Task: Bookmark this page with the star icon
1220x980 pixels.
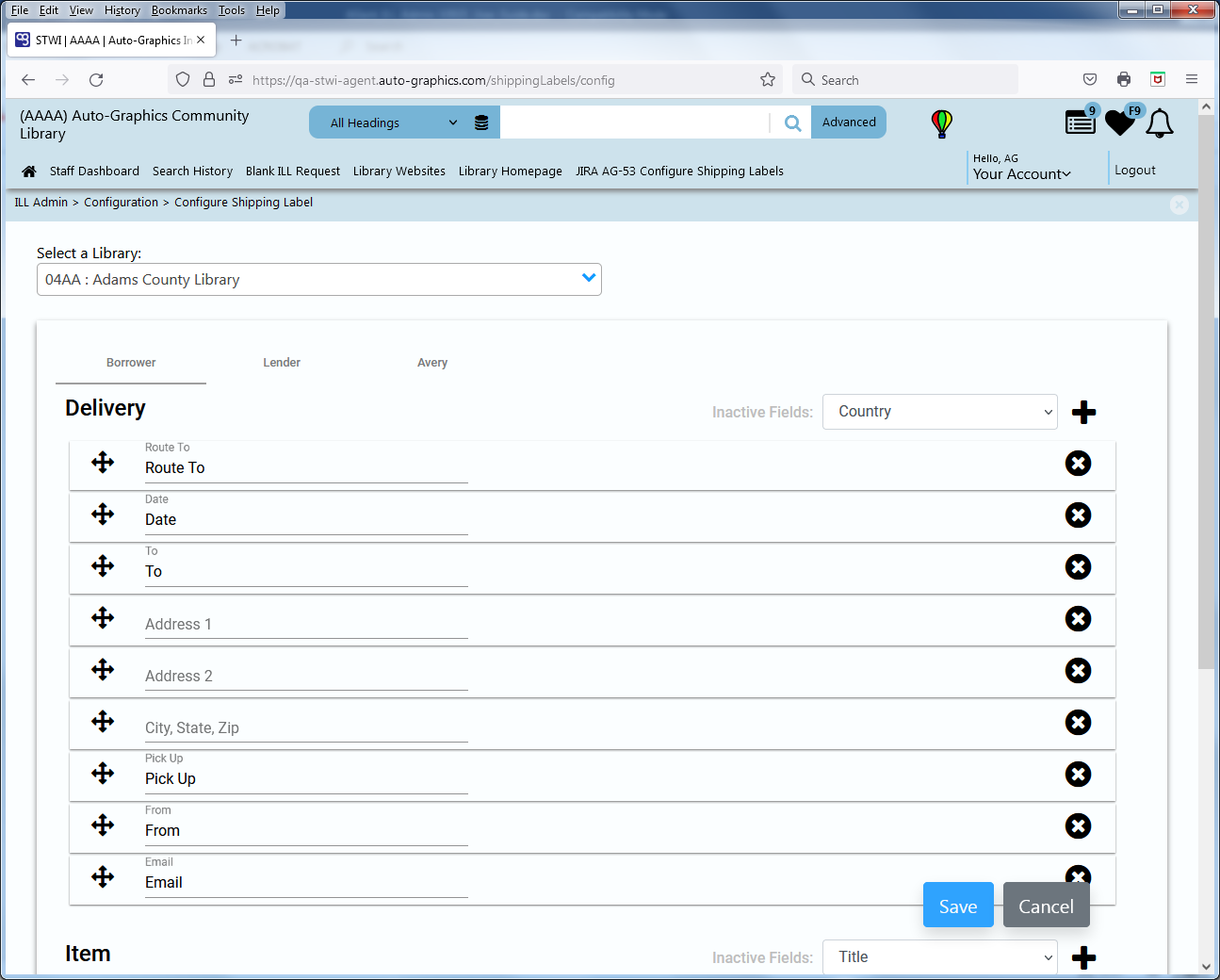Action: pyautogui.click(x=768, y=80)
